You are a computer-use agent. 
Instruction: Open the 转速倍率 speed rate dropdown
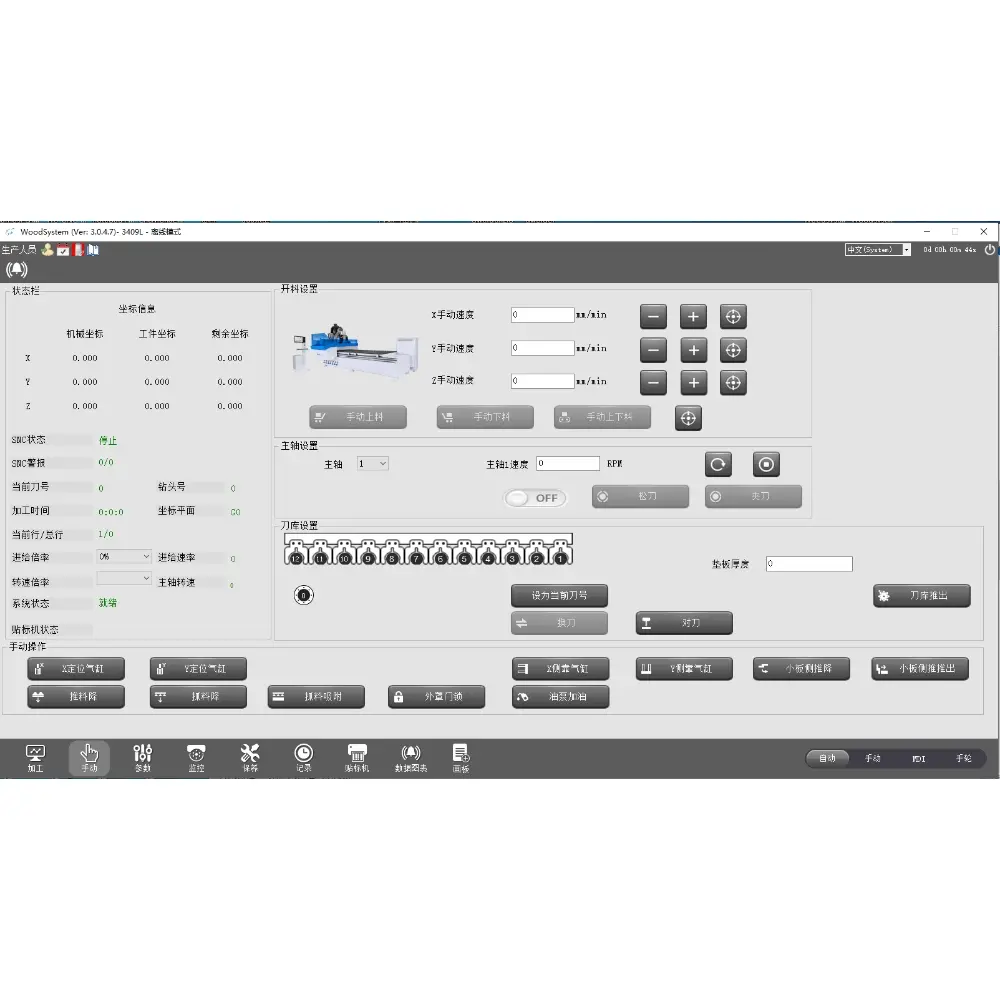(124, 578)
